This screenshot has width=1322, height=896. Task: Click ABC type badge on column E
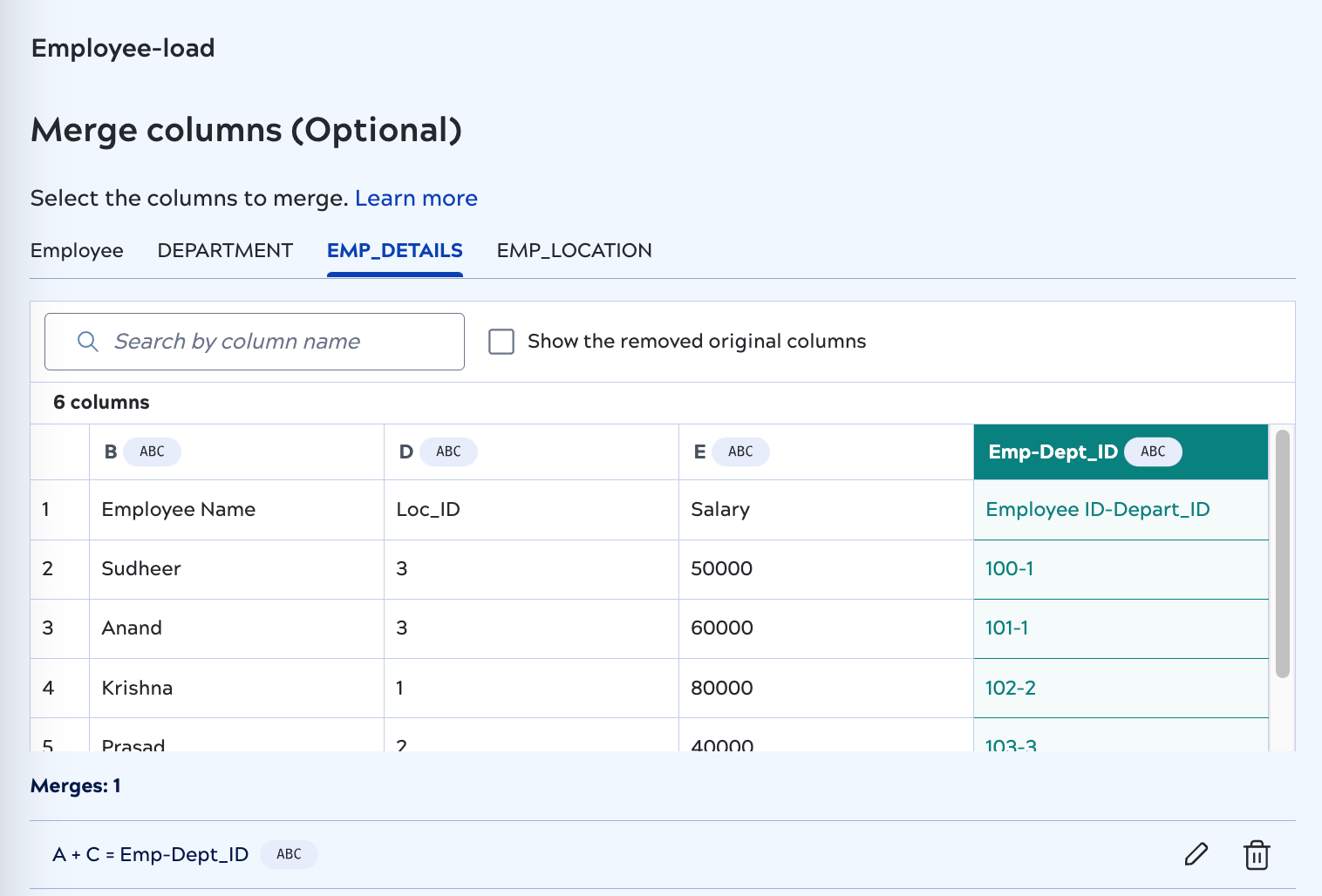(x=740, y=451)
